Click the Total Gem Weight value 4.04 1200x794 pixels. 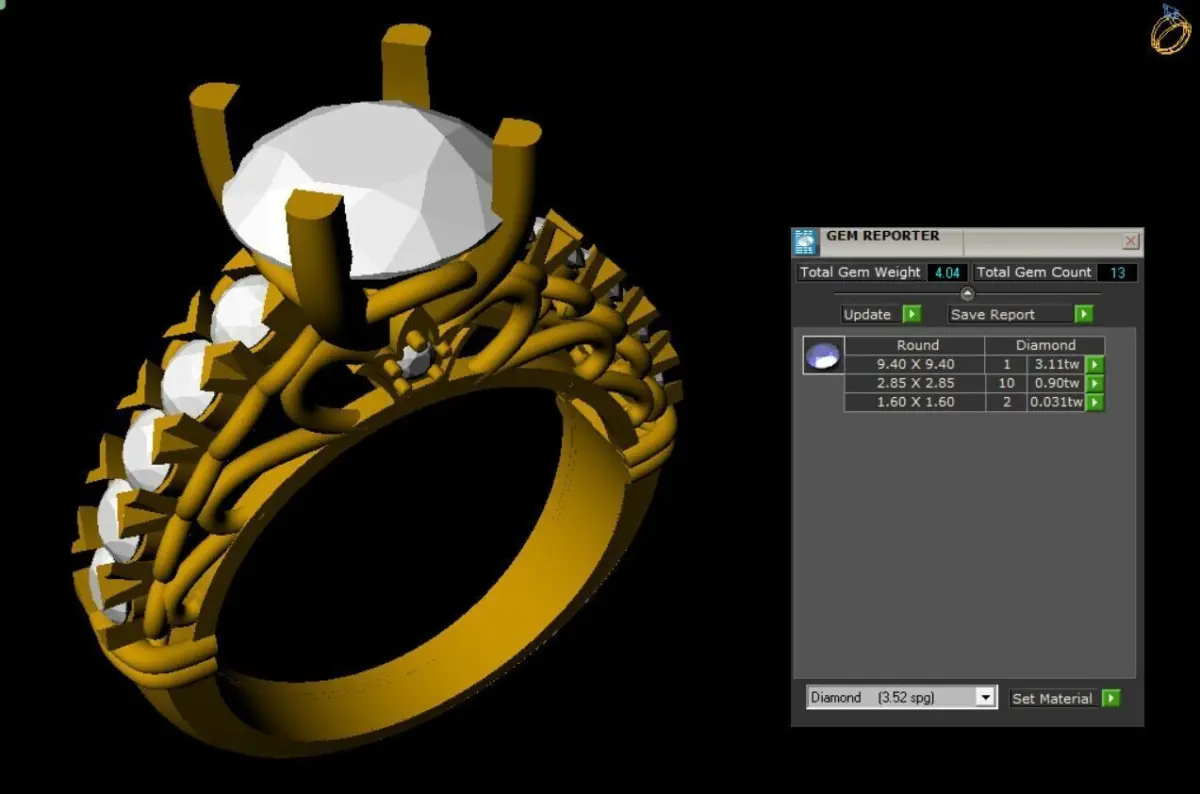pyautogui.click(x=947, y=272)
